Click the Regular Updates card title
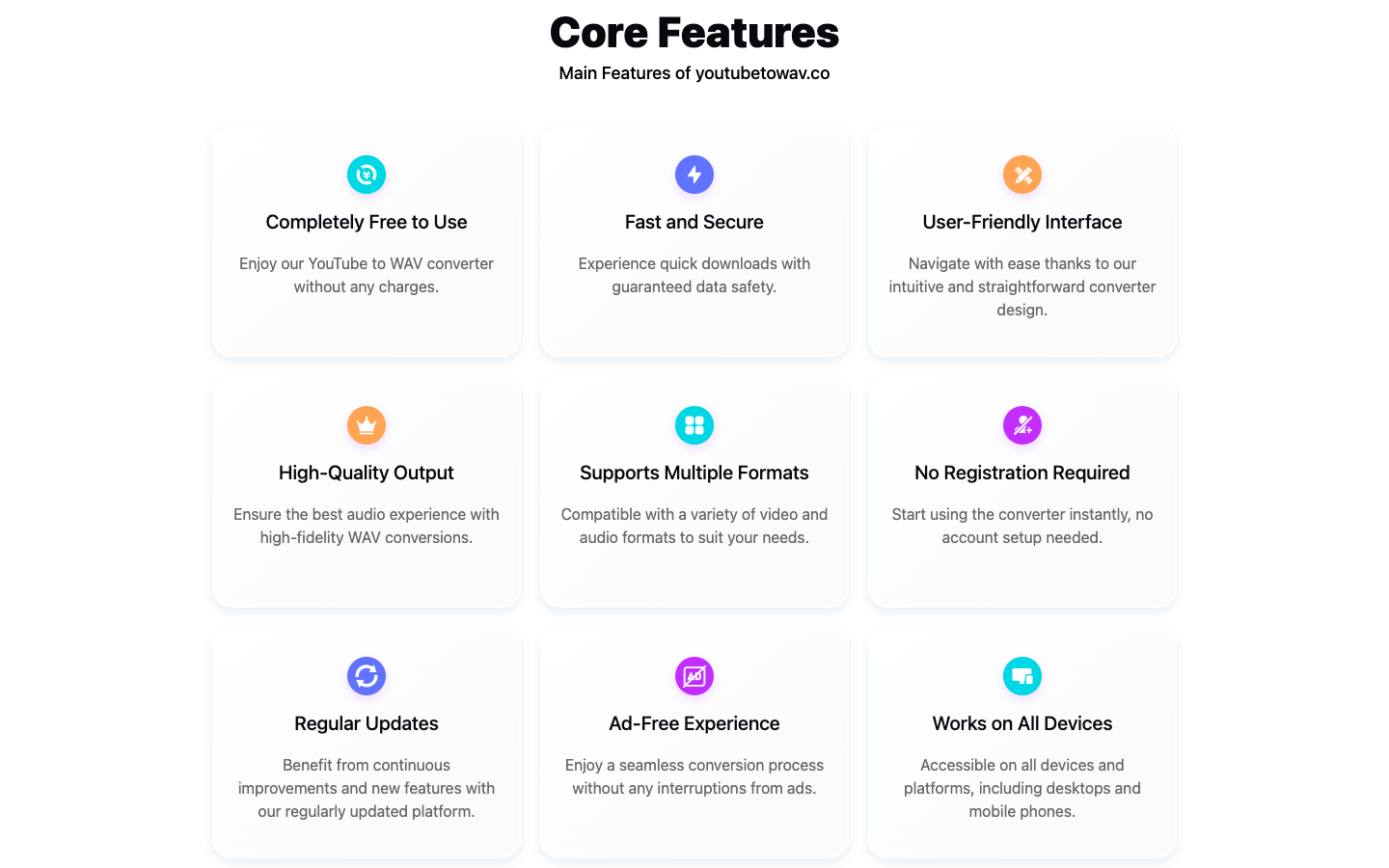The width and height of the screenshot is (1389, 868). point(367,723)
